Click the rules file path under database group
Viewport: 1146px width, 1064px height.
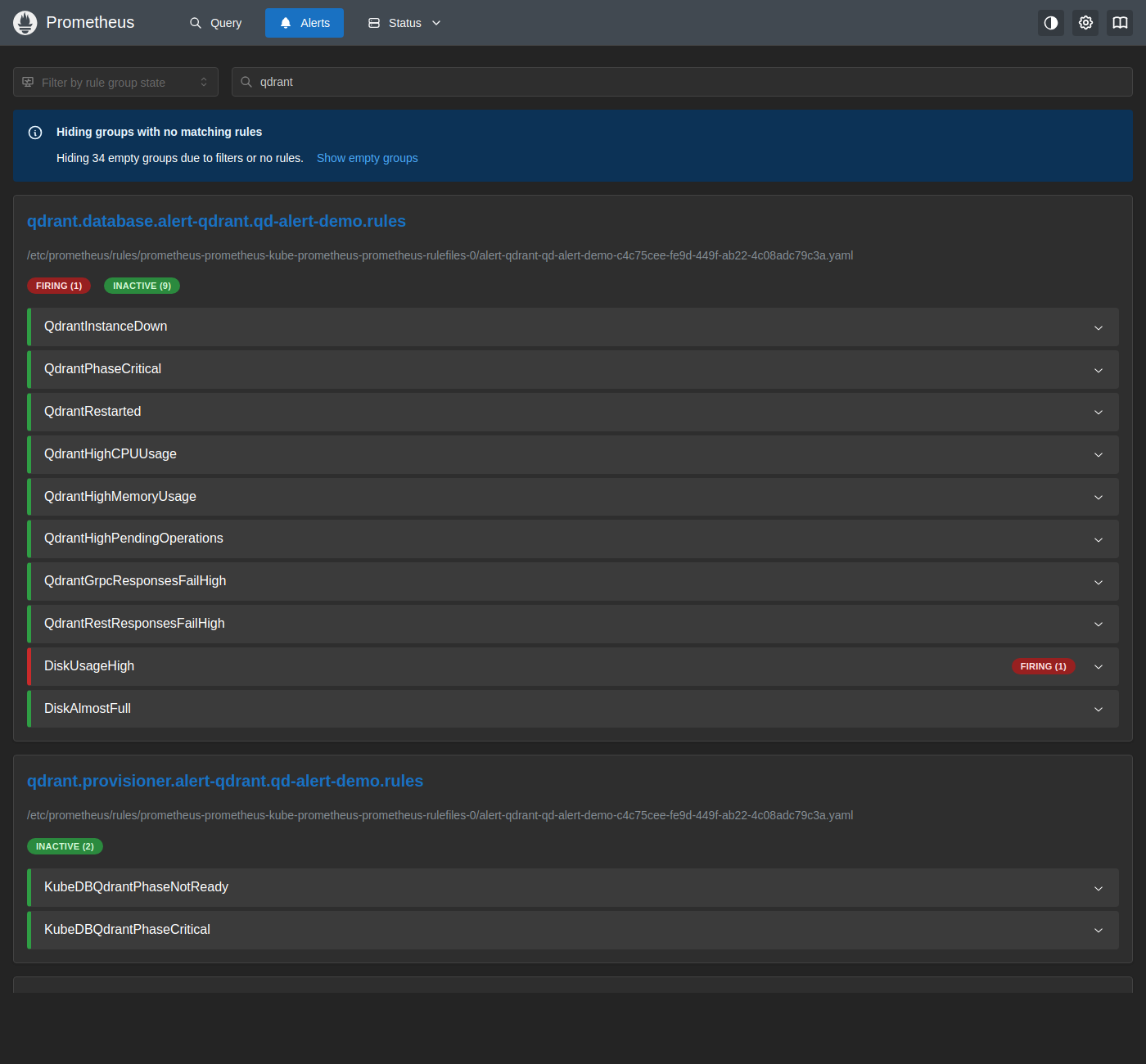click(x=440, y=255)
